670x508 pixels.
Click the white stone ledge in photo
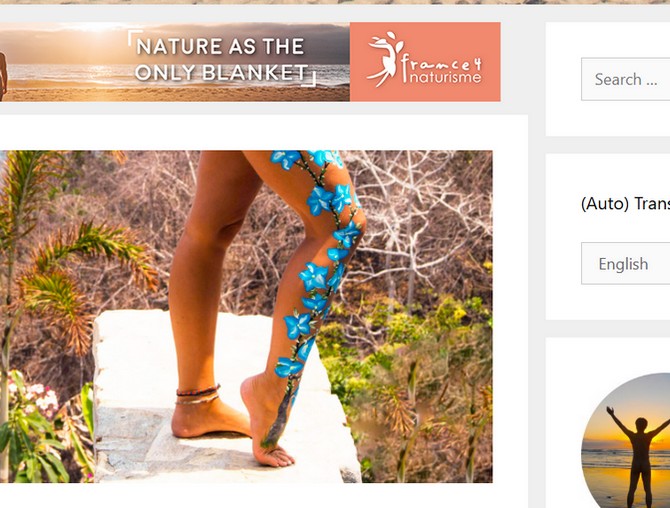[224, 397]
